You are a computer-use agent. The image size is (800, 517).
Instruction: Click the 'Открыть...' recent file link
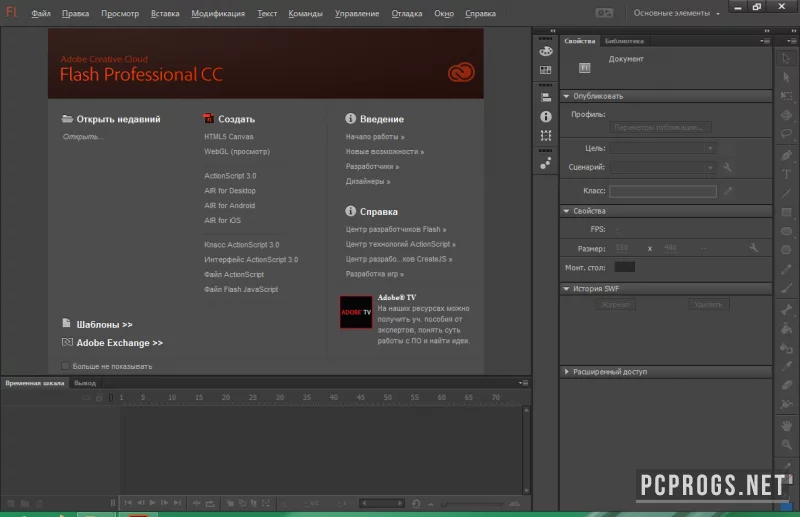[83, 137]
